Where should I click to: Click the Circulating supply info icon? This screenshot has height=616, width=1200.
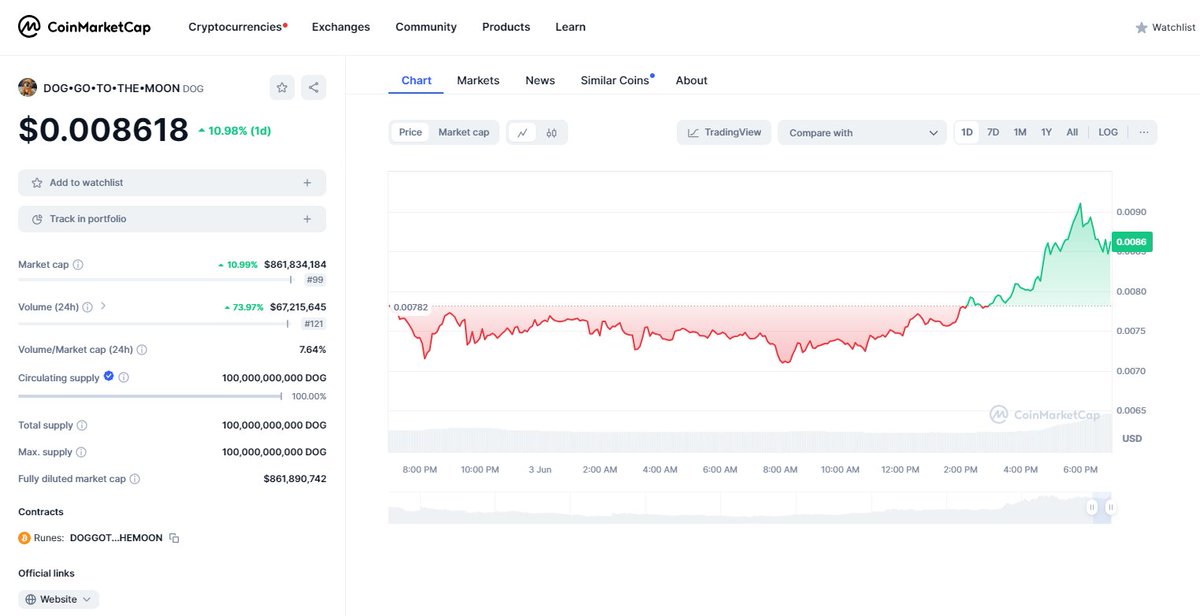[124, 378]
